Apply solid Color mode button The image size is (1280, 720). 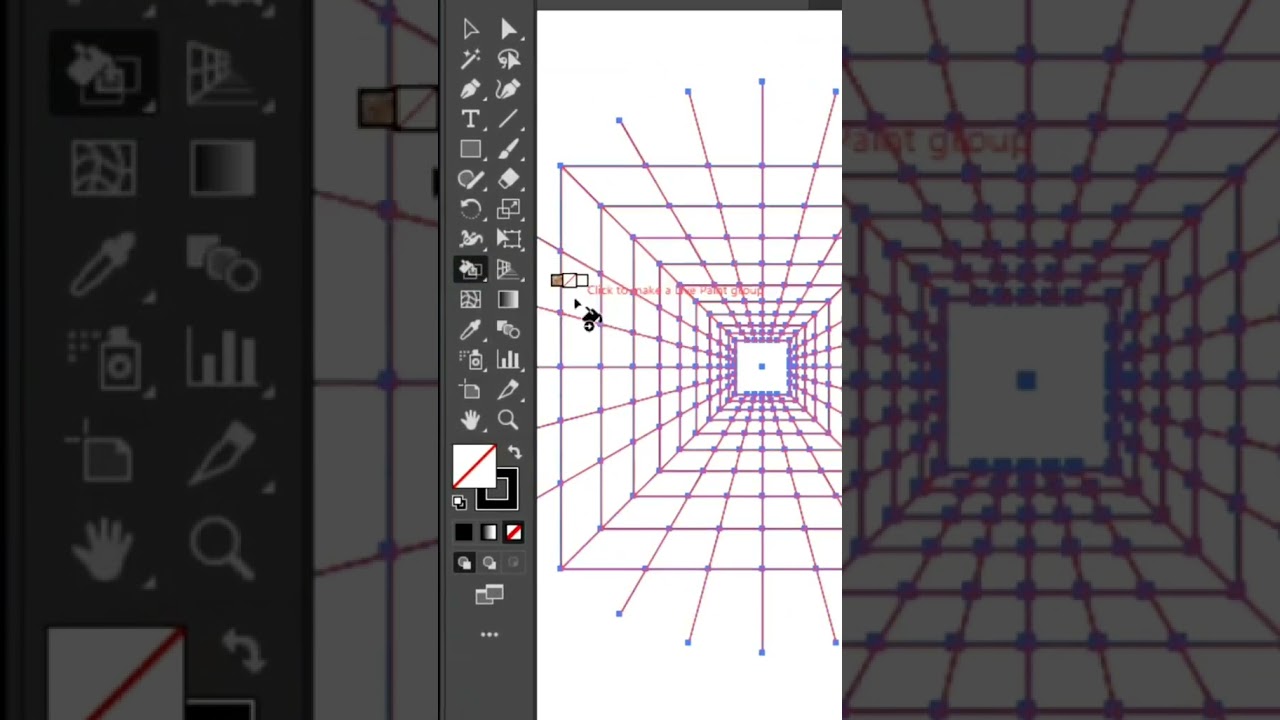(464, 533)
